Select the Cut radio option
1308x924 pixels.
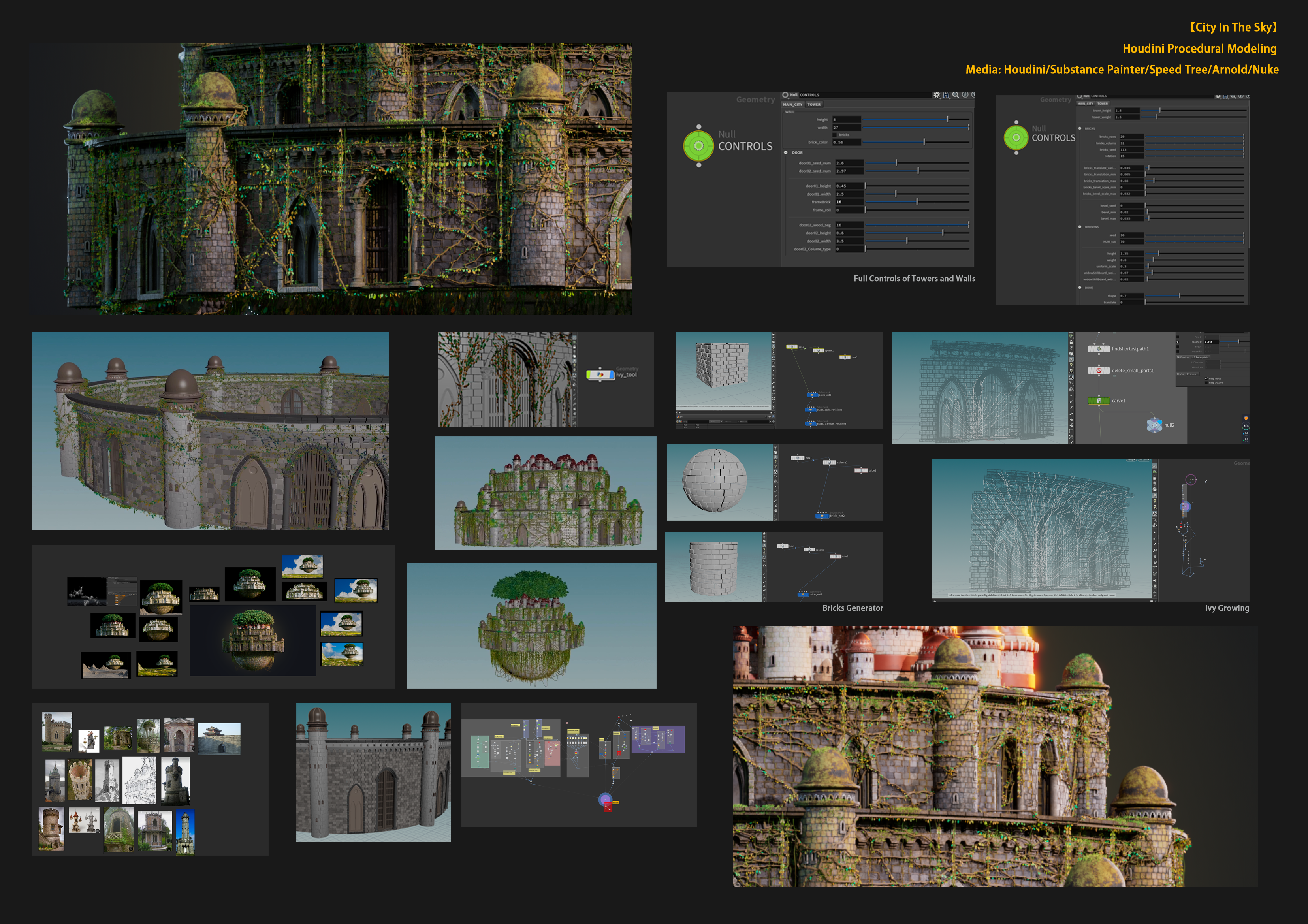click(1181, 374)
